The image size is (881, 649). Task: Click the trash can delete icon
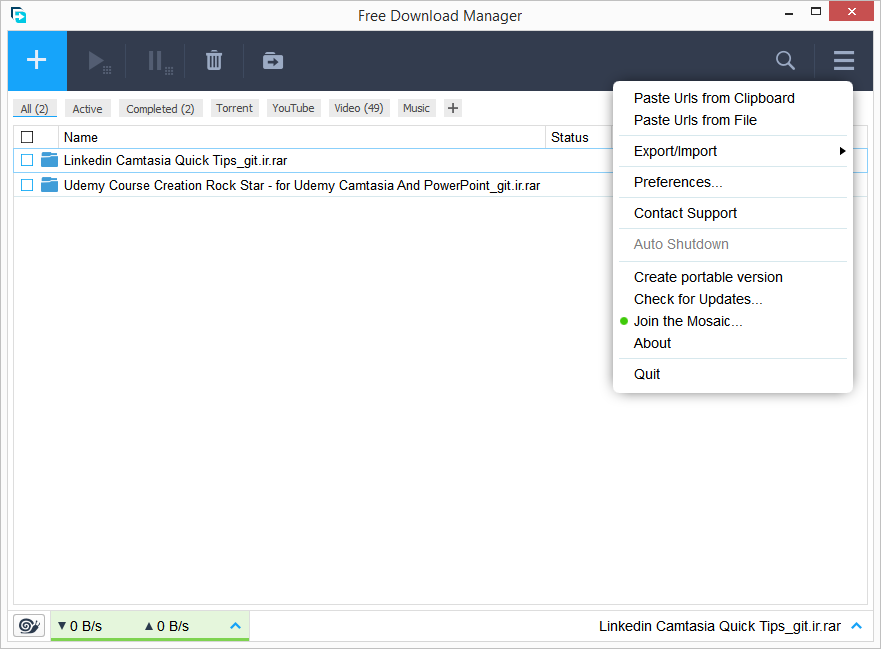214,61
